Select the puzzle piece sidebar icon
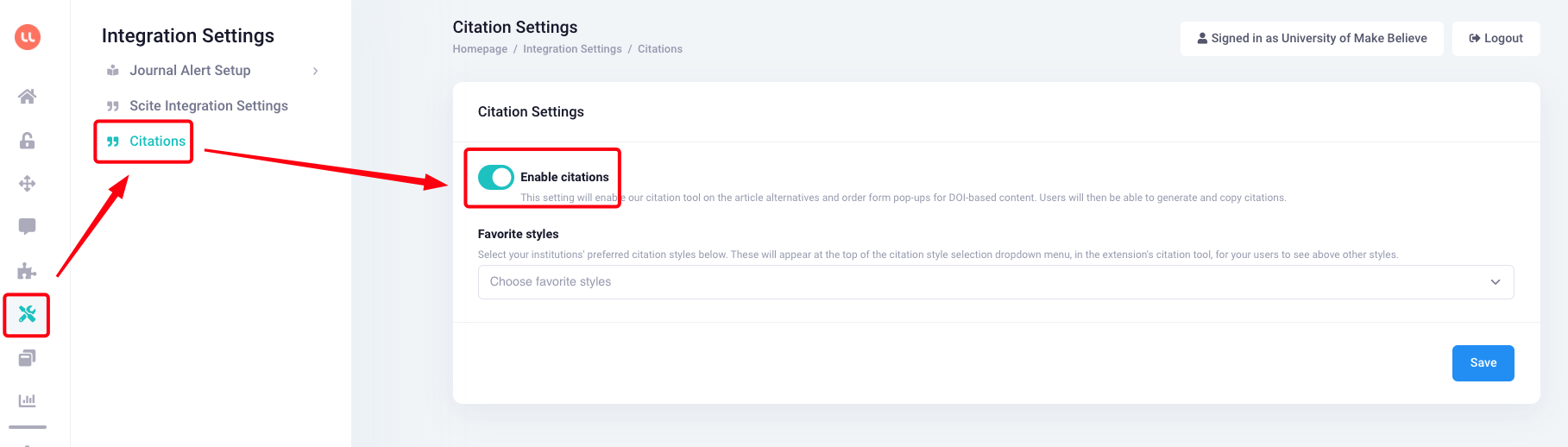1568x447 pixels. (28, 271)
